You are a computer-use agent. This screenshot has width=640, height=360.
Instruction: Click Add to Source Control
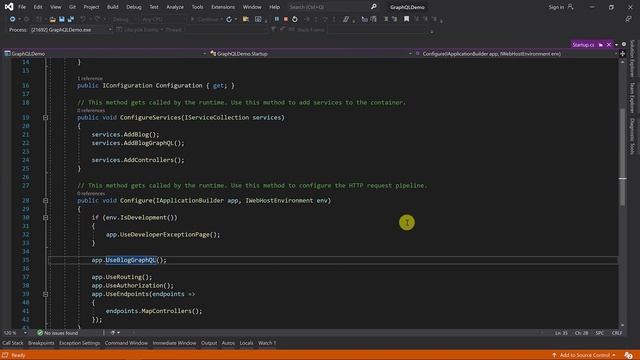point(584,355)
